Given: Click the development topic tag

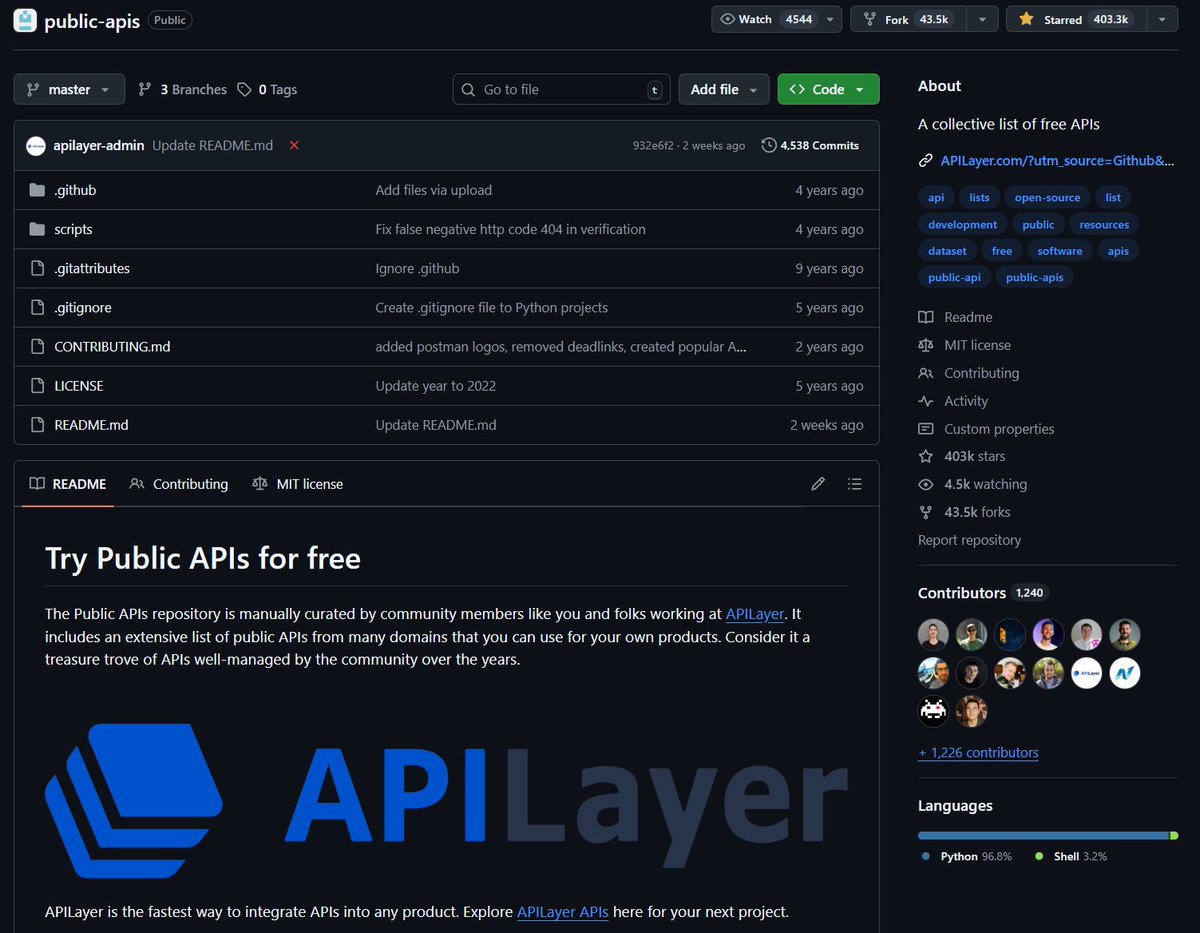Looking at the screenshot, I should coord(962,225).
